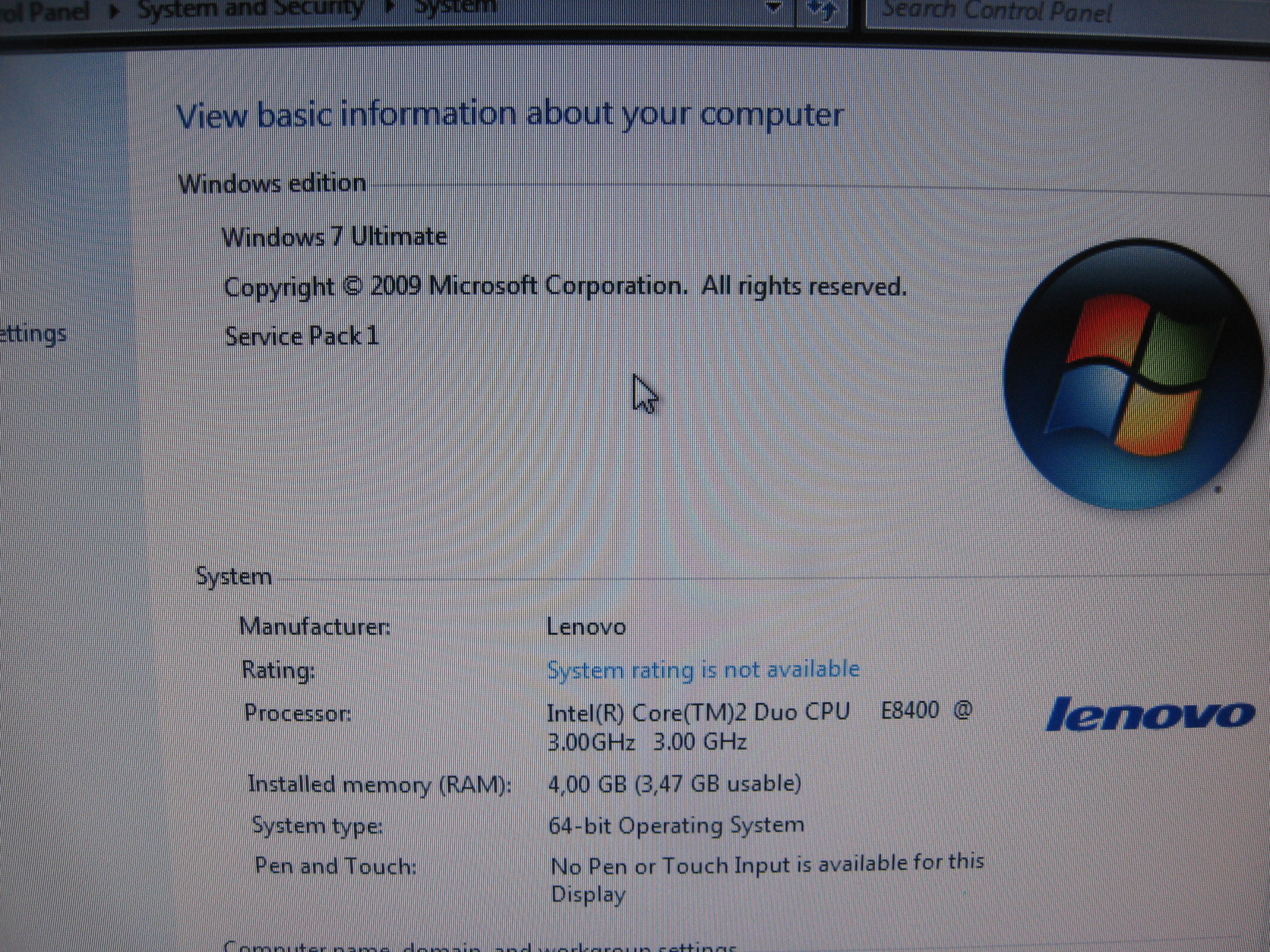Click the 'Windows 7 Ultimate' text

pos(334,237)
